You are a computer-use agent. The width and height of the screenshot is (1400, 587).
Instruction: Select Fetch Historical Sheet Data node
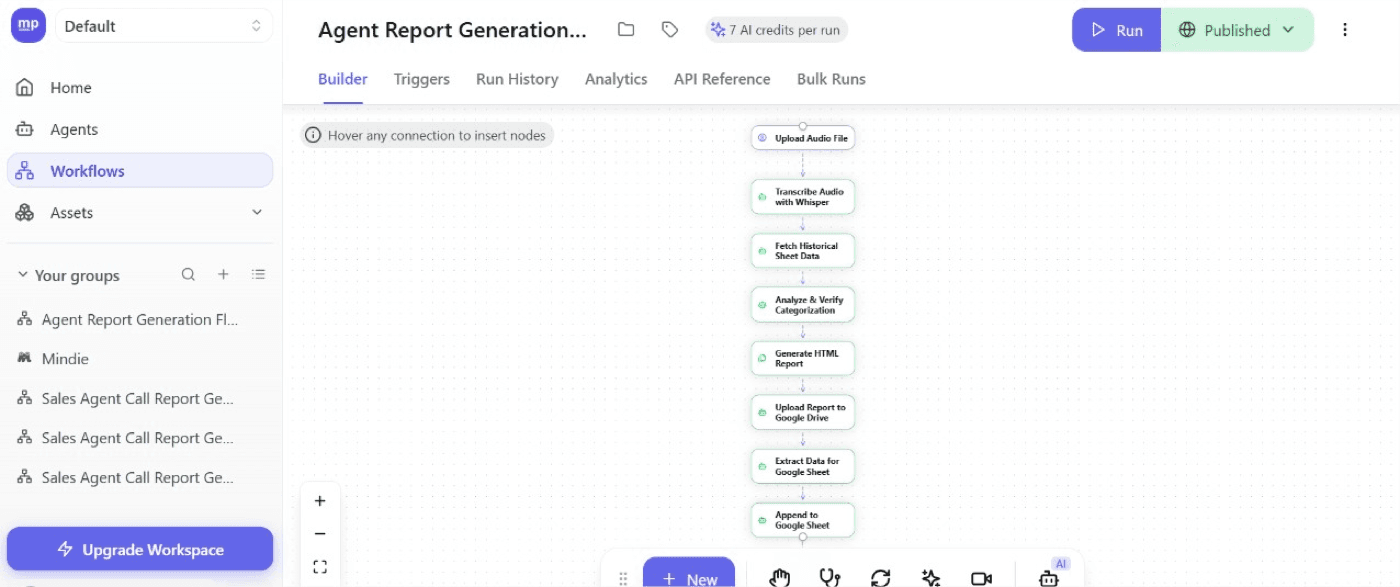pos(803,251)
